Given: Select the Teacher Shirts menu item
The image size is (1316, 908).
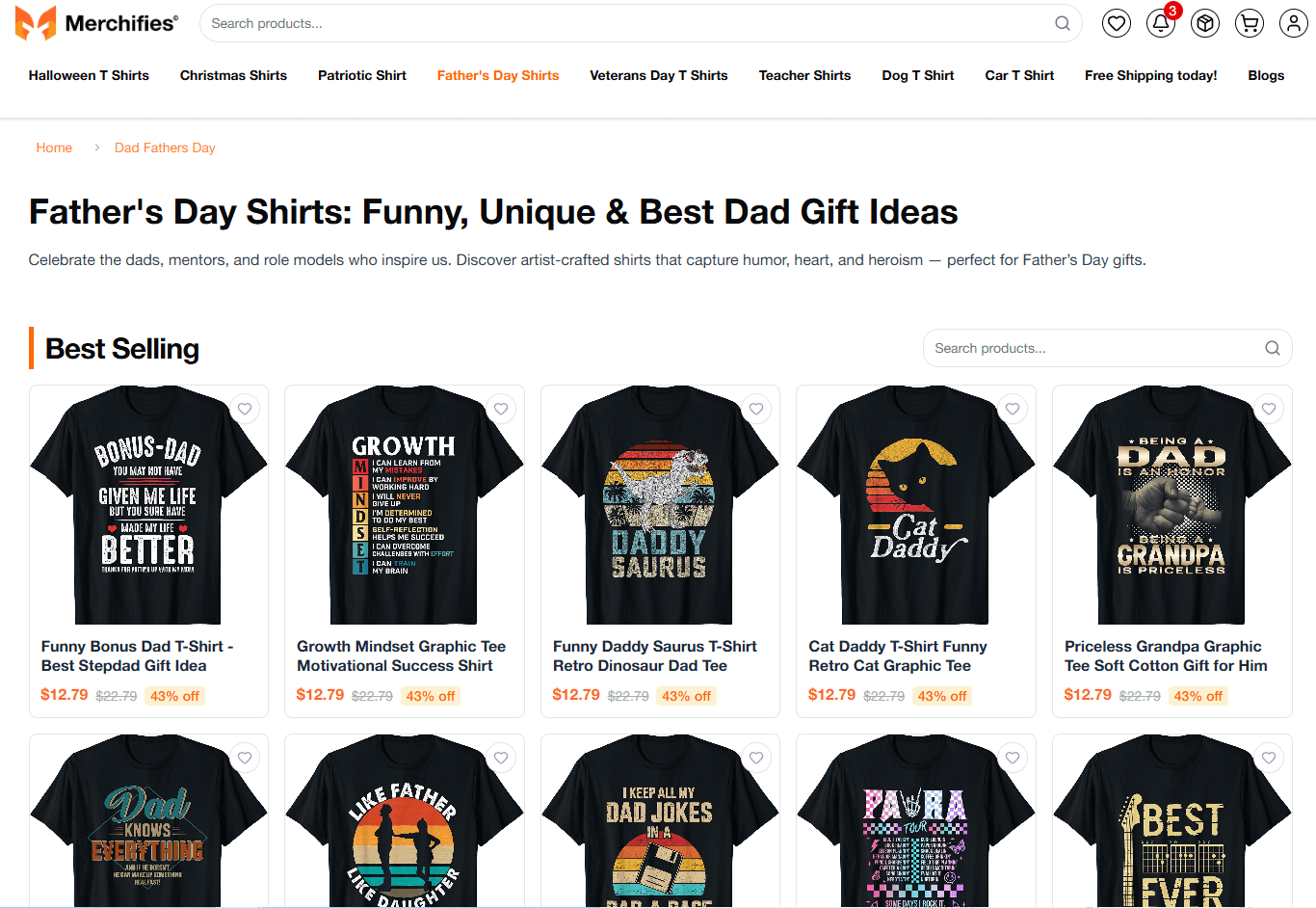Looking at the screenshot, I should coord(804,75).
